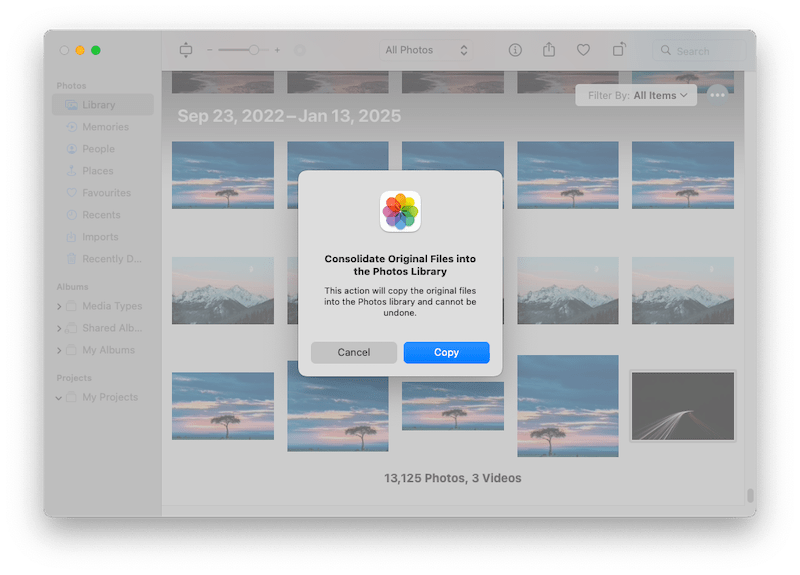Viewport: 800px width, 575px height.
Task: Expand the Shared Albums group
Action: click(x=59, y=329)
